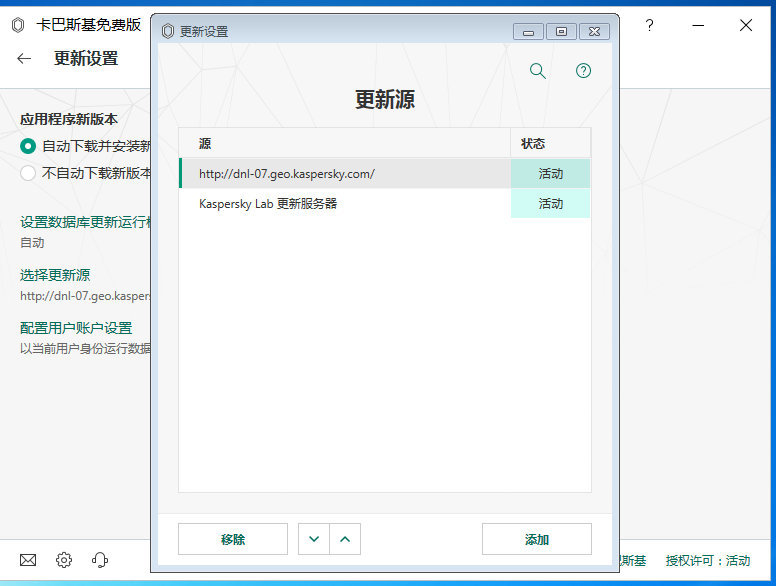The height and width of the screenshot is (586, 776).
Task: Open the settings gear icon in the main window footer
Action: (64, 560)
